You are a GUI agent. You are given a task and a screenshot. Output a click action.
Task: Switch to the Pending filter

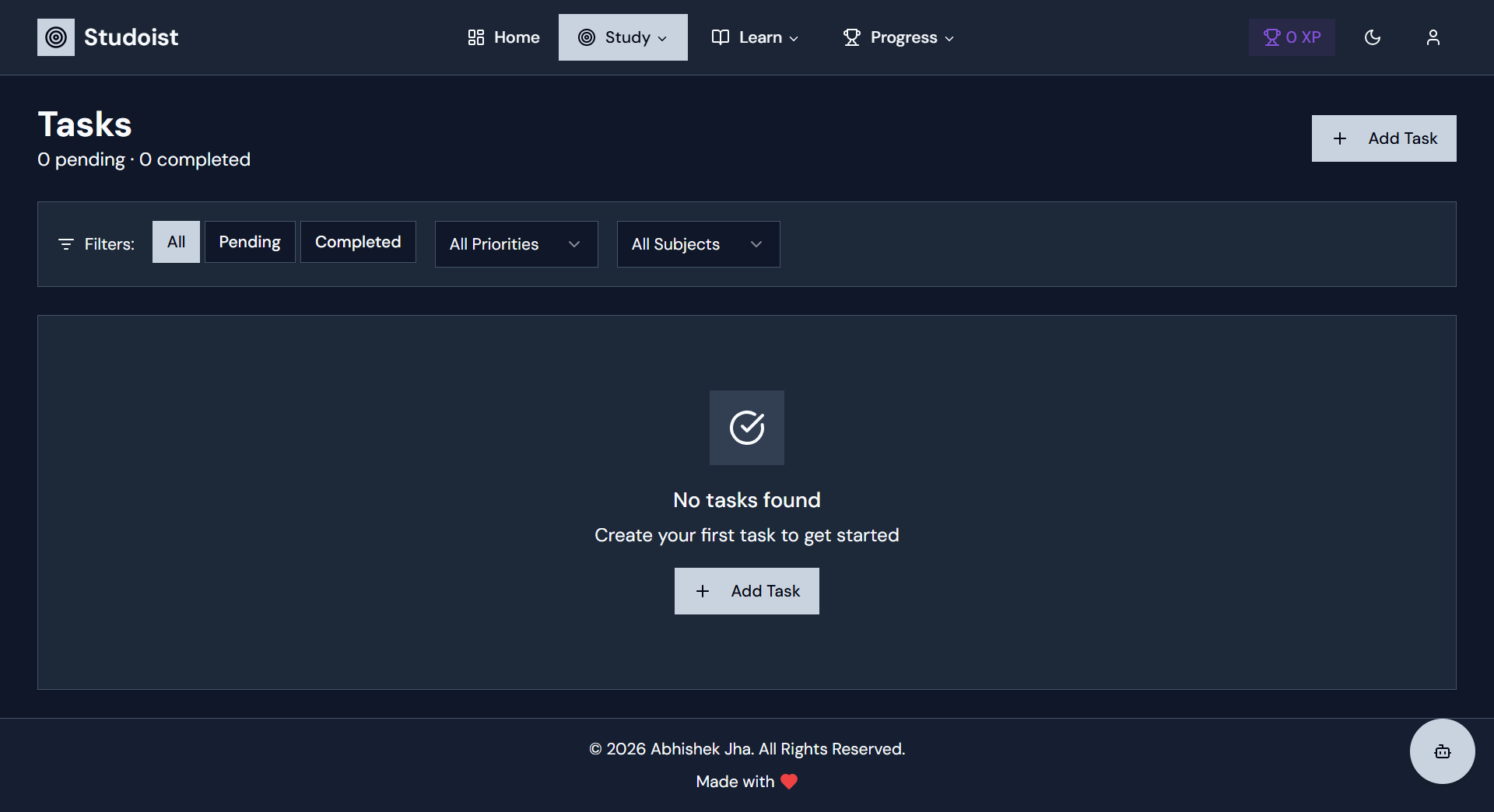(x=250, y=241)
